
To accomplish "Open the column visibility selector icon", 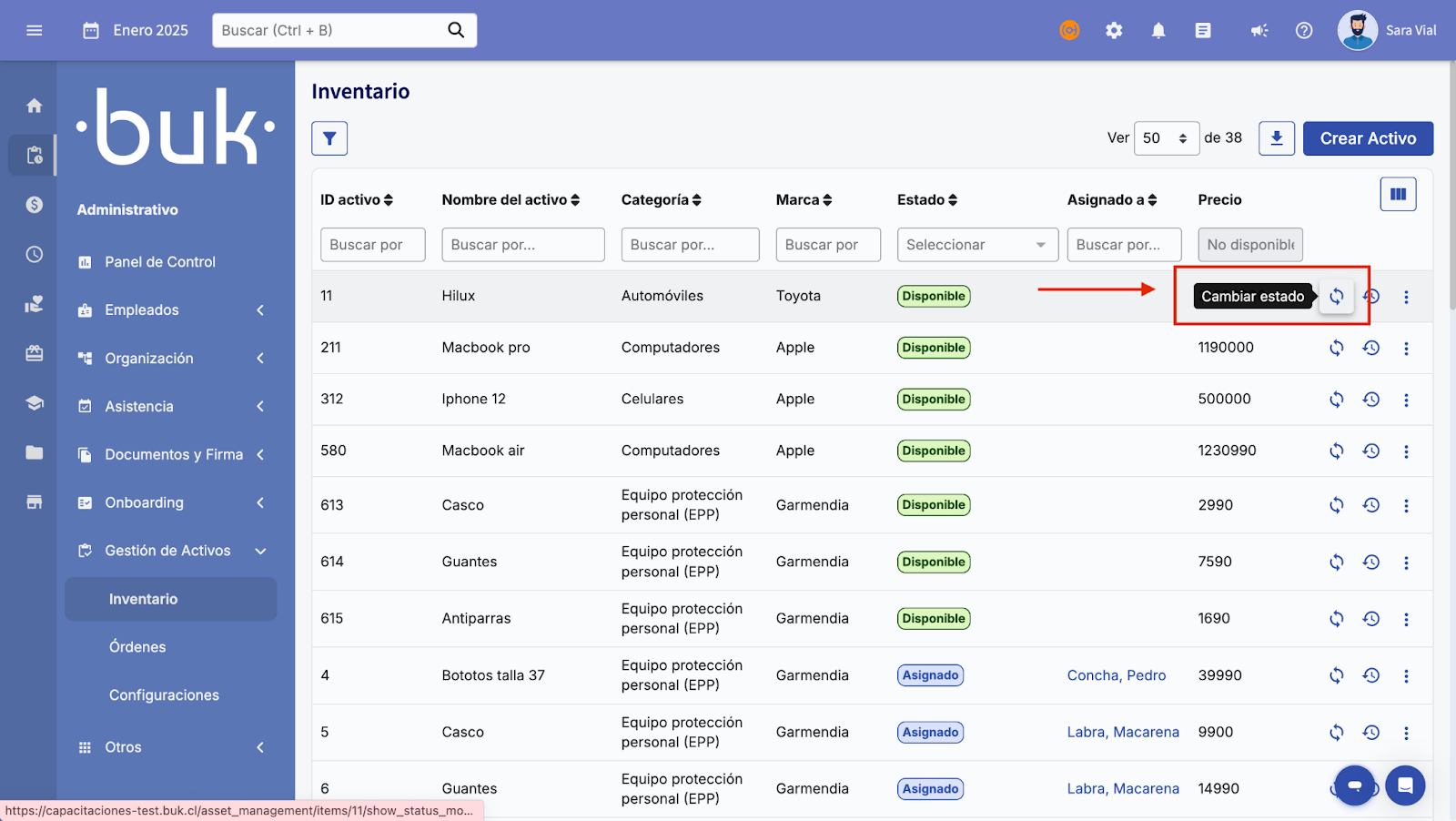I will [x=1398, y=194].
